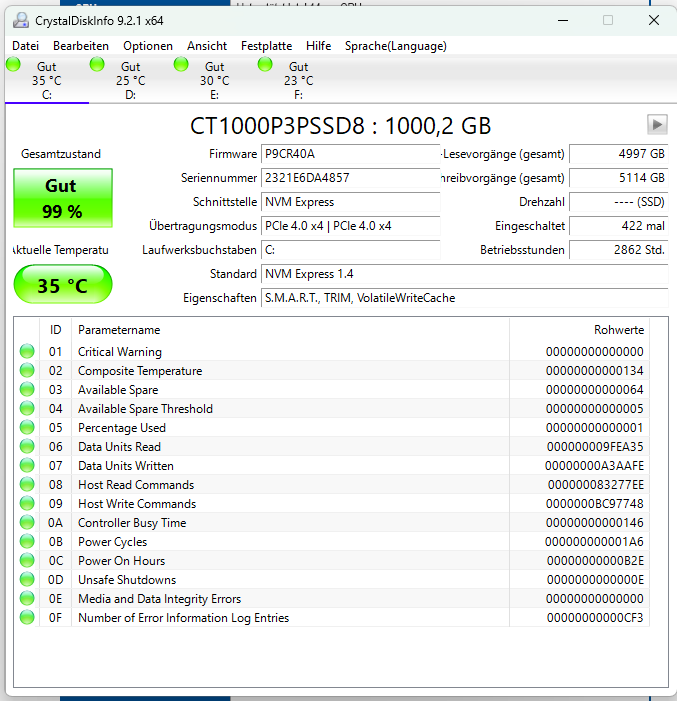The width and height of the screenshot is (677, 701).
Task: Click the Laufwerksbuchstaben field C:
Action: tap(351, 249)
